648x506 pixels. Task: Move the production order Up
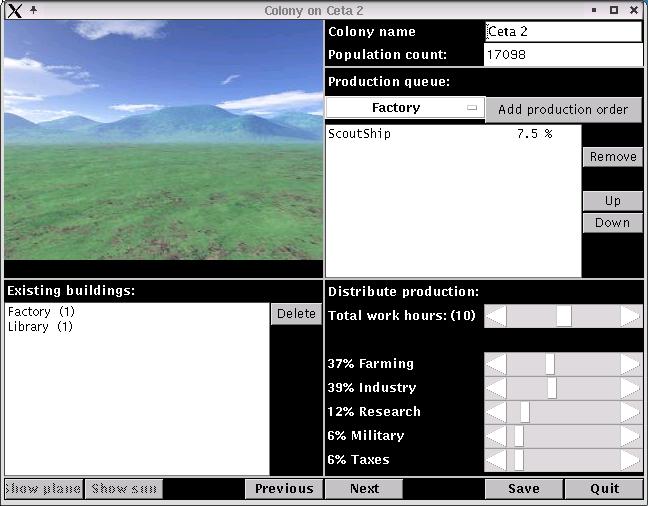click(x=612, y=201)
